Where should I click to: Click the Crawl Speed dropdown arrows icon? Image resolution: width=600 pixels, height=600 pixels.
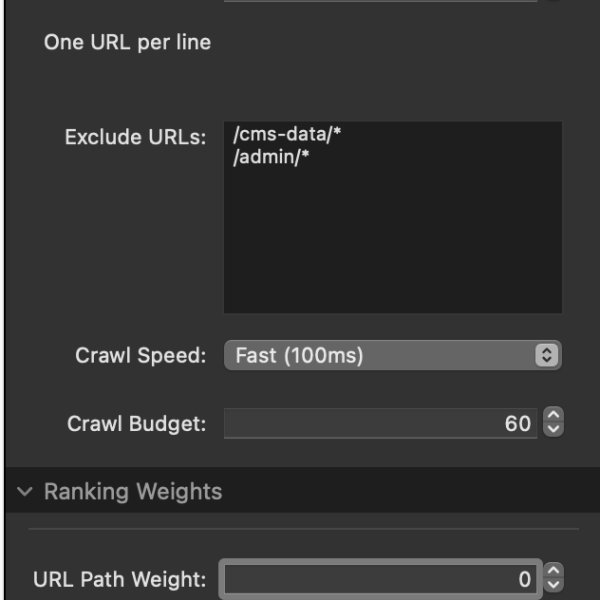546,355
